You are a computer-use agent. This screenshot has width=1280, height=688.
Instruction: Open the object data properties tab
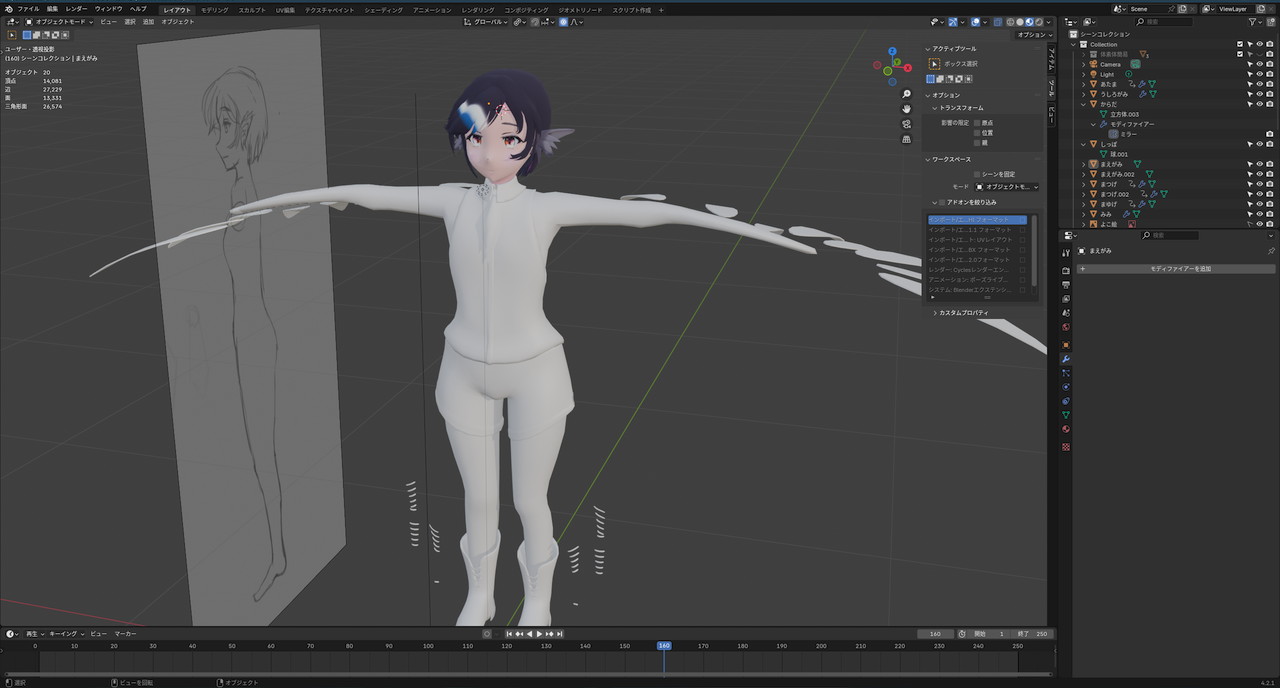point(1066,414)
